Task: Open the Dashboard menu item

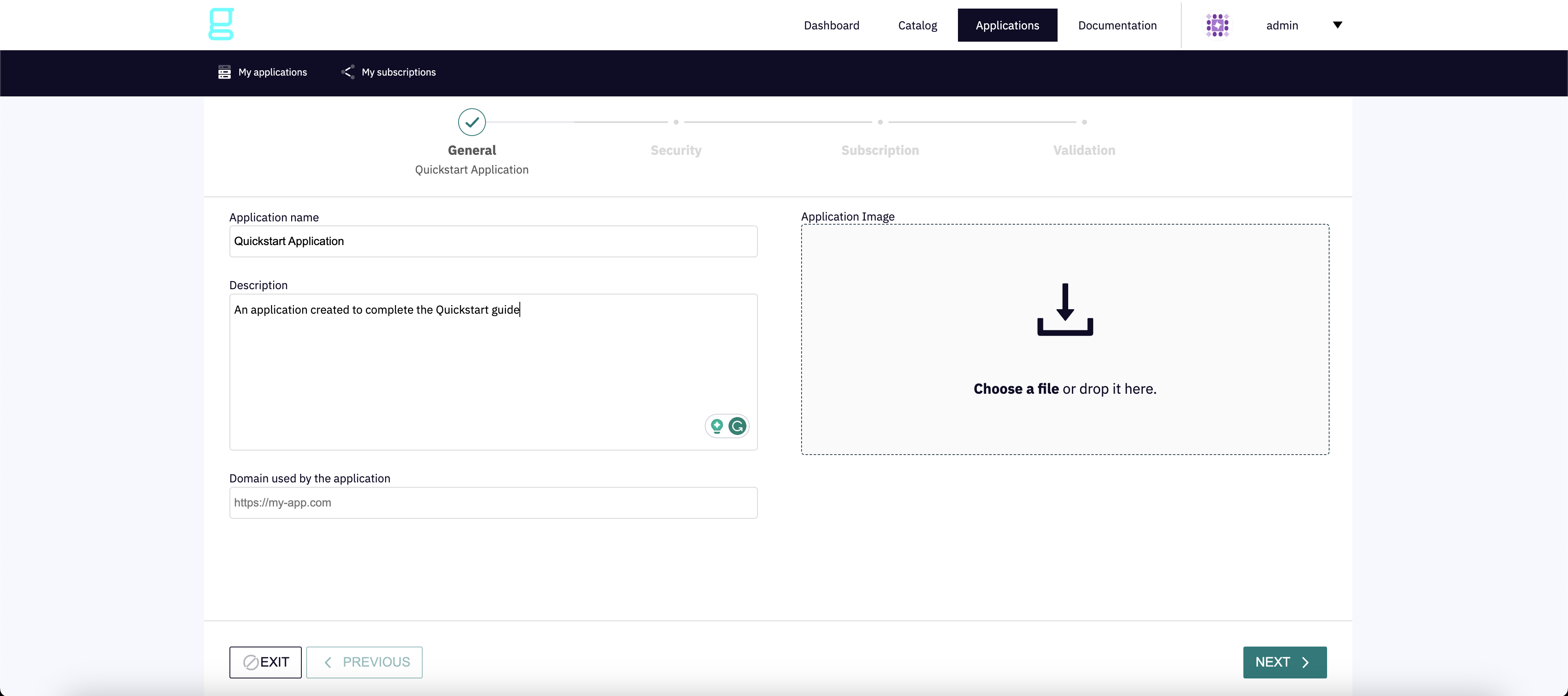Action: click(x=831, y=25)
